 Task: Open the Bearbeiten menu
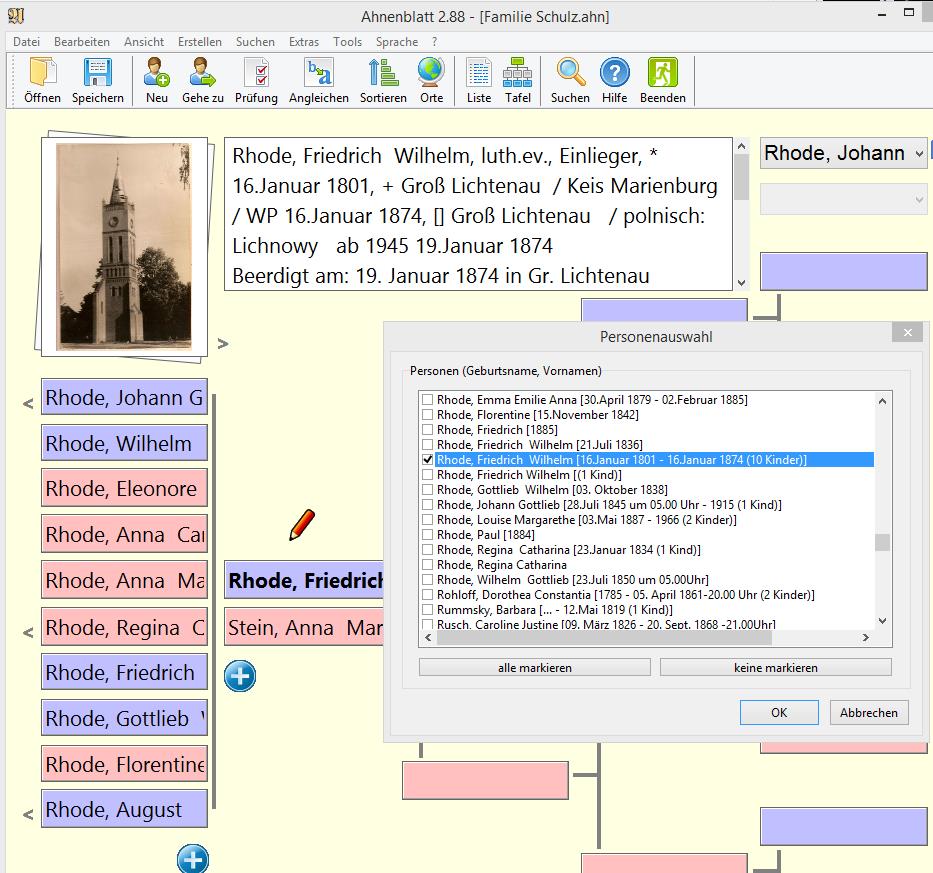click(82, 42)
